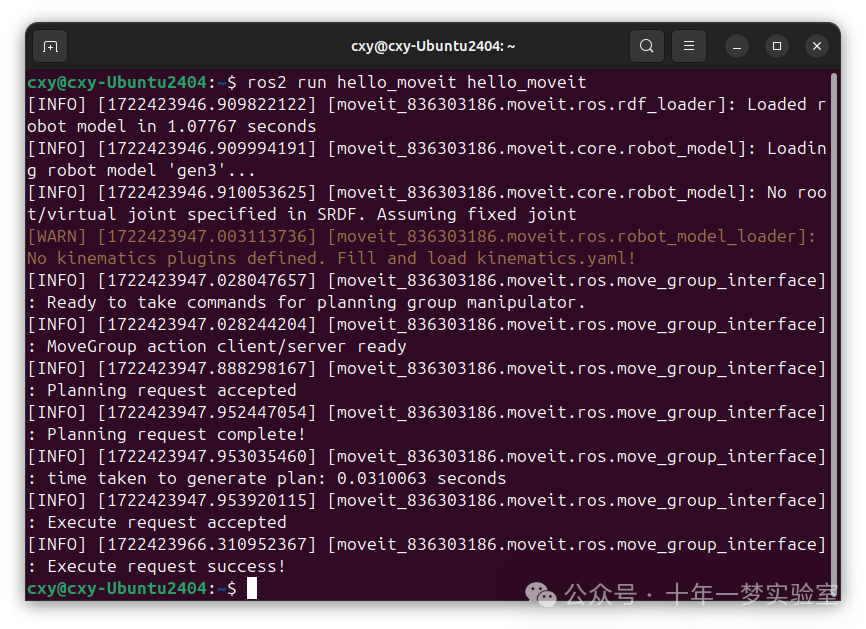866x629 pixels.
Task: Click the timestamp [1722423966.310952367]
Action: point(207,545)
